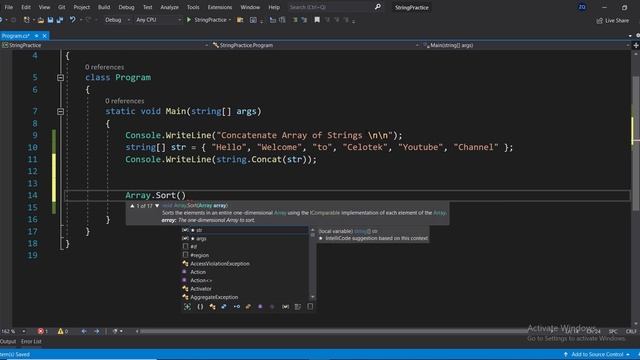Image resolution: width=640 pixels, height=360 pixels.
Task: Toggle the classes IntelliSense filter
Action: pyautogui.click(x=212, y=307)
